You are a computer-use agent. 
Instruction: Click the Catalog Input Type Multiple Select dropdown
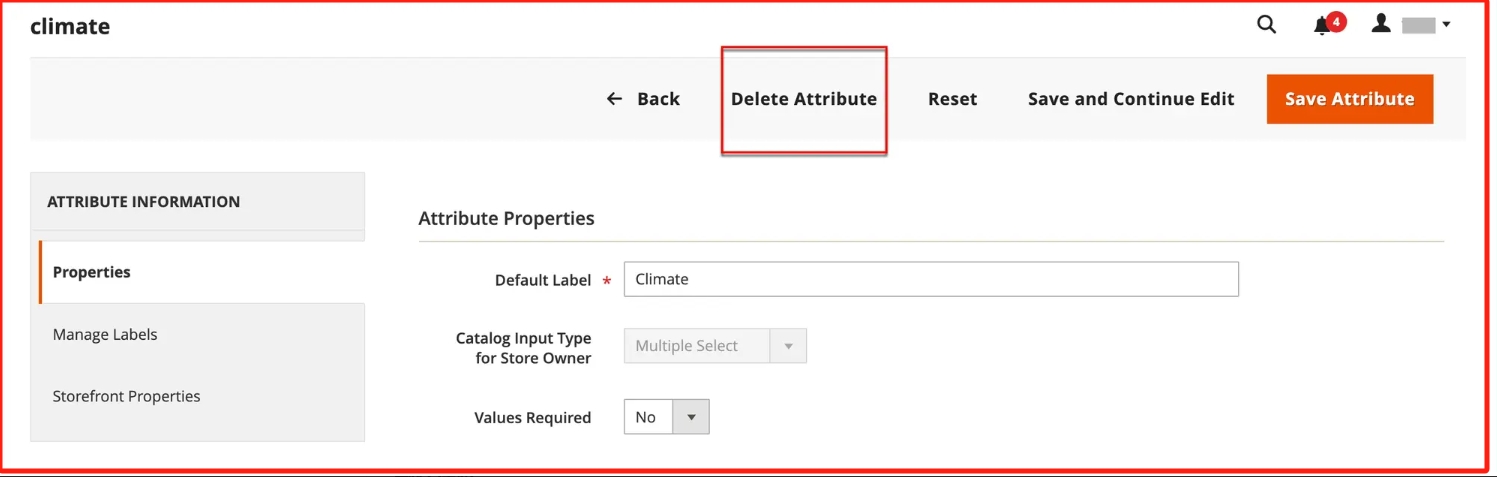pos(714,346)
